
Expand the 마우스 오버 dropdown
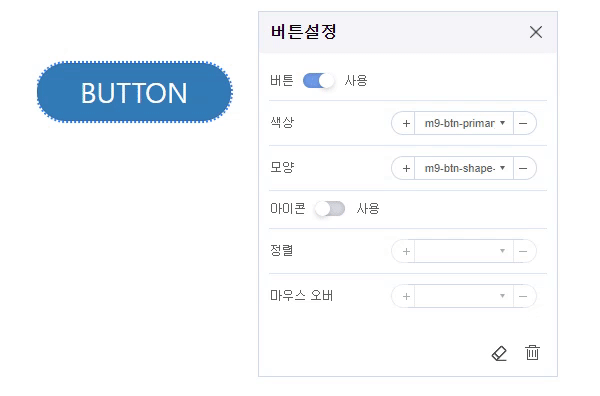coord(464,296)
